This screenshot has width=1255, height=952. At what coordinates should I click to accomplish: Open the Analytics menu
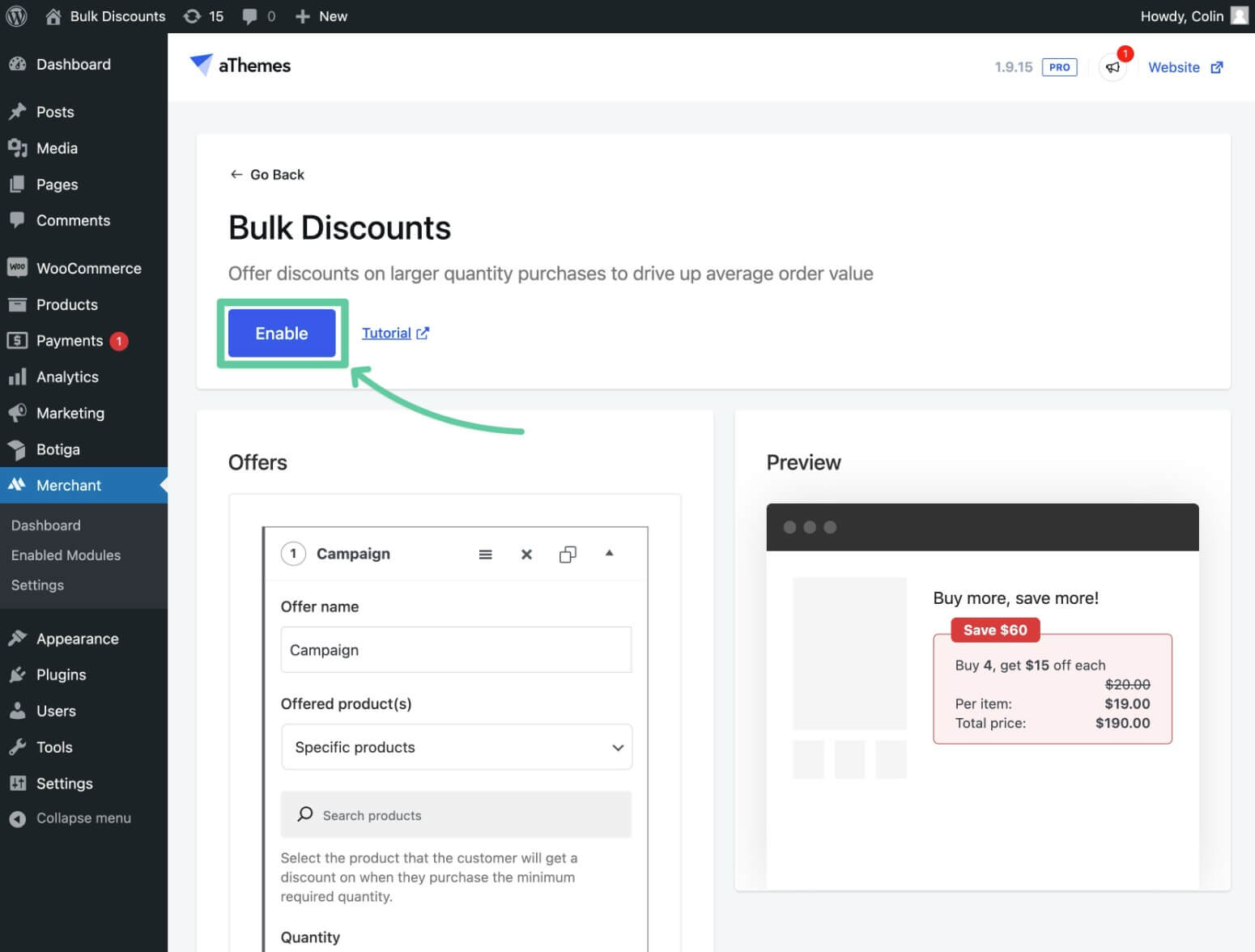pyautogui.click(x=84, y=376)
